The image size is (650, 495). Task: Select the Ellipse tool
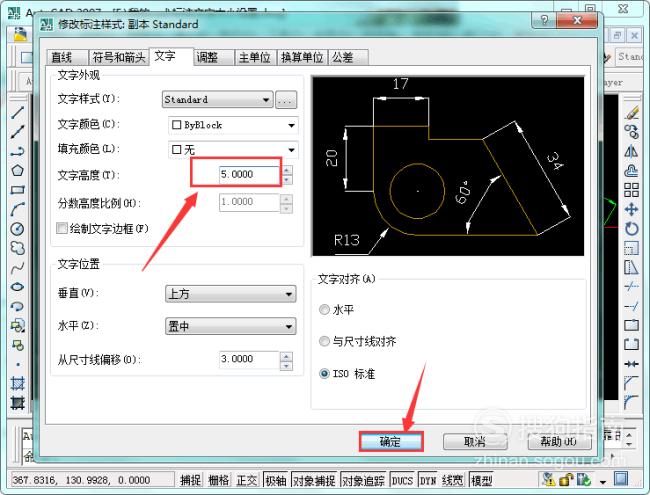tap(17, 287)
